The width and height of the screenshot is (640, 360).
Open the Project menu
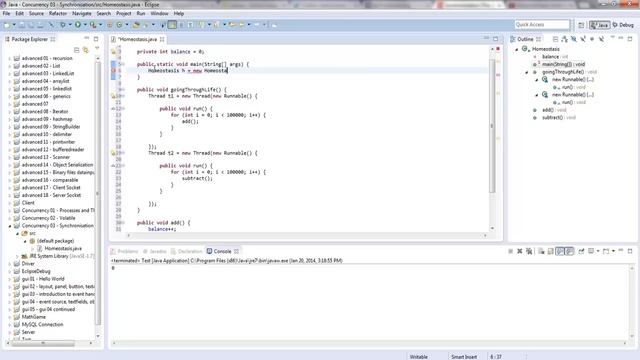coord(123,13)
